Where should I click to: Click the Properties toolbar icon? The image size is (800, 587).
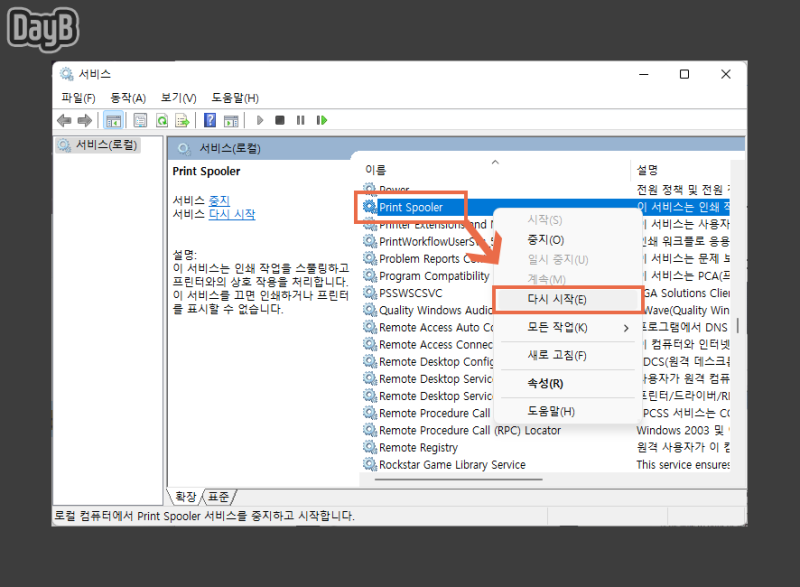click(140, 120)
